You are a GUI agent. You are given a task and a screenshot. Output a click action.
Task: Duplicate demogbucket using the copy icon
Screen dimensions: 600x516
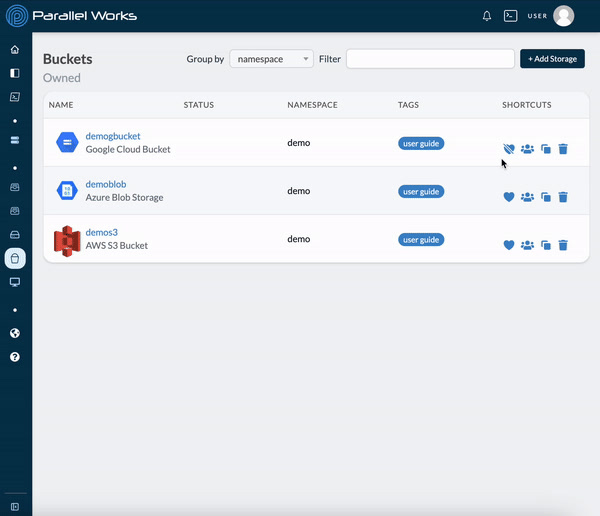click(x=546, y=149)
